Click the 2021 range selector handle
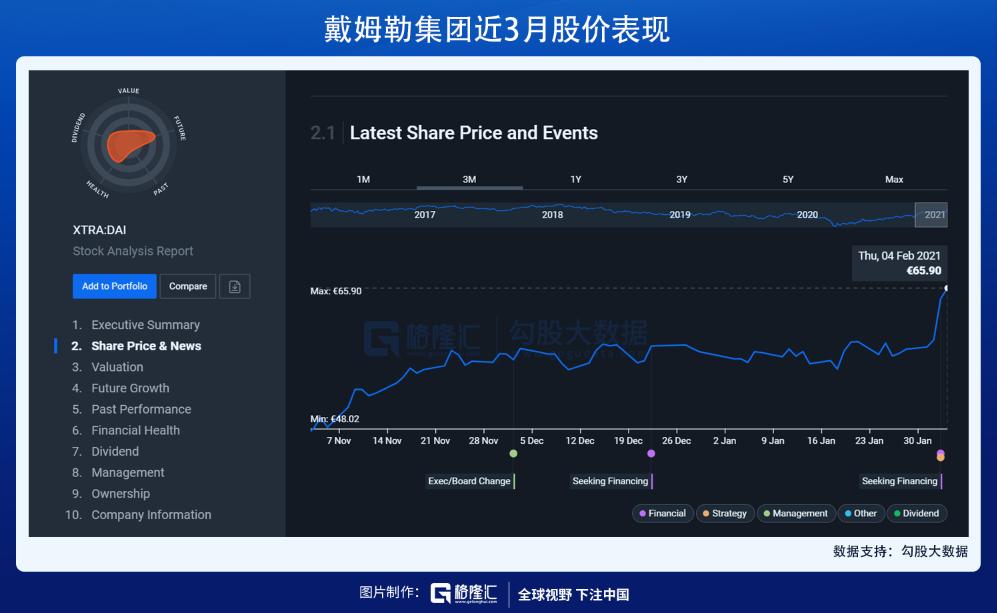This screenshot has width=997, height=613. (931, 215)
